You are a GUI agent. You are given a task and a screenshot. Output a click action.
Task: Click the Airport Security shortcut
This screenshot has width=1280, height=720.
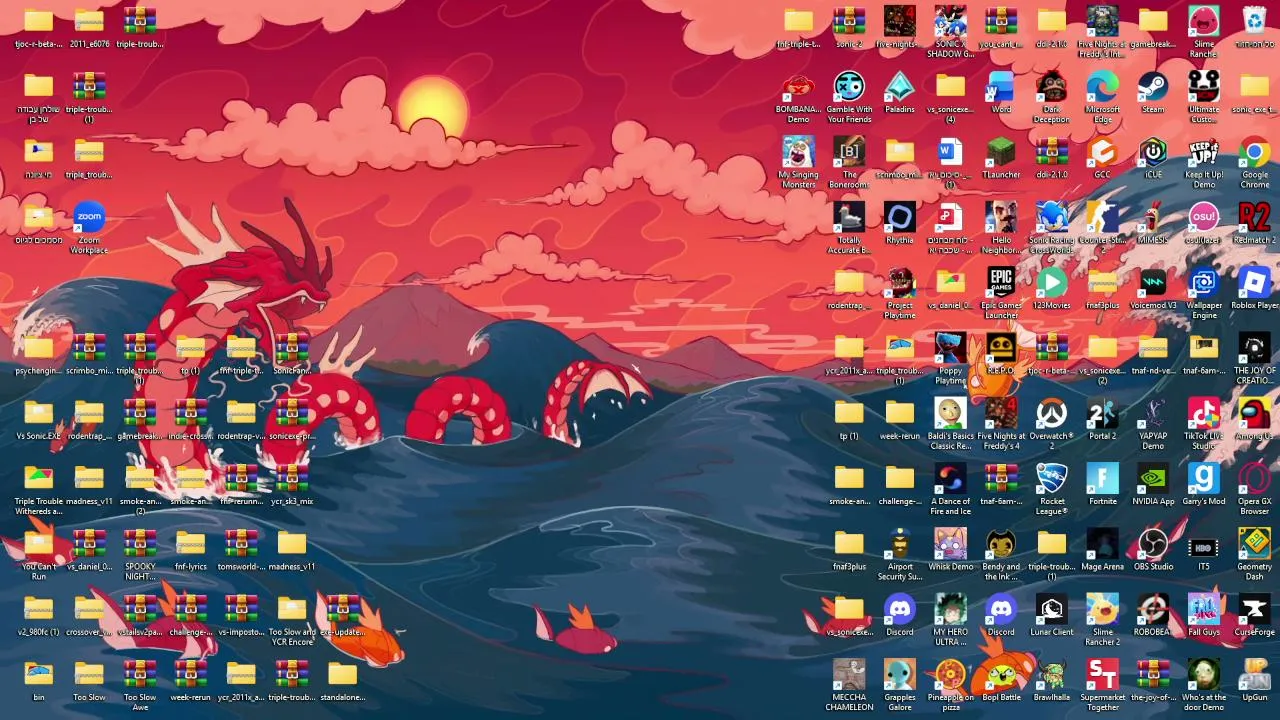click(x=899, y=545)
